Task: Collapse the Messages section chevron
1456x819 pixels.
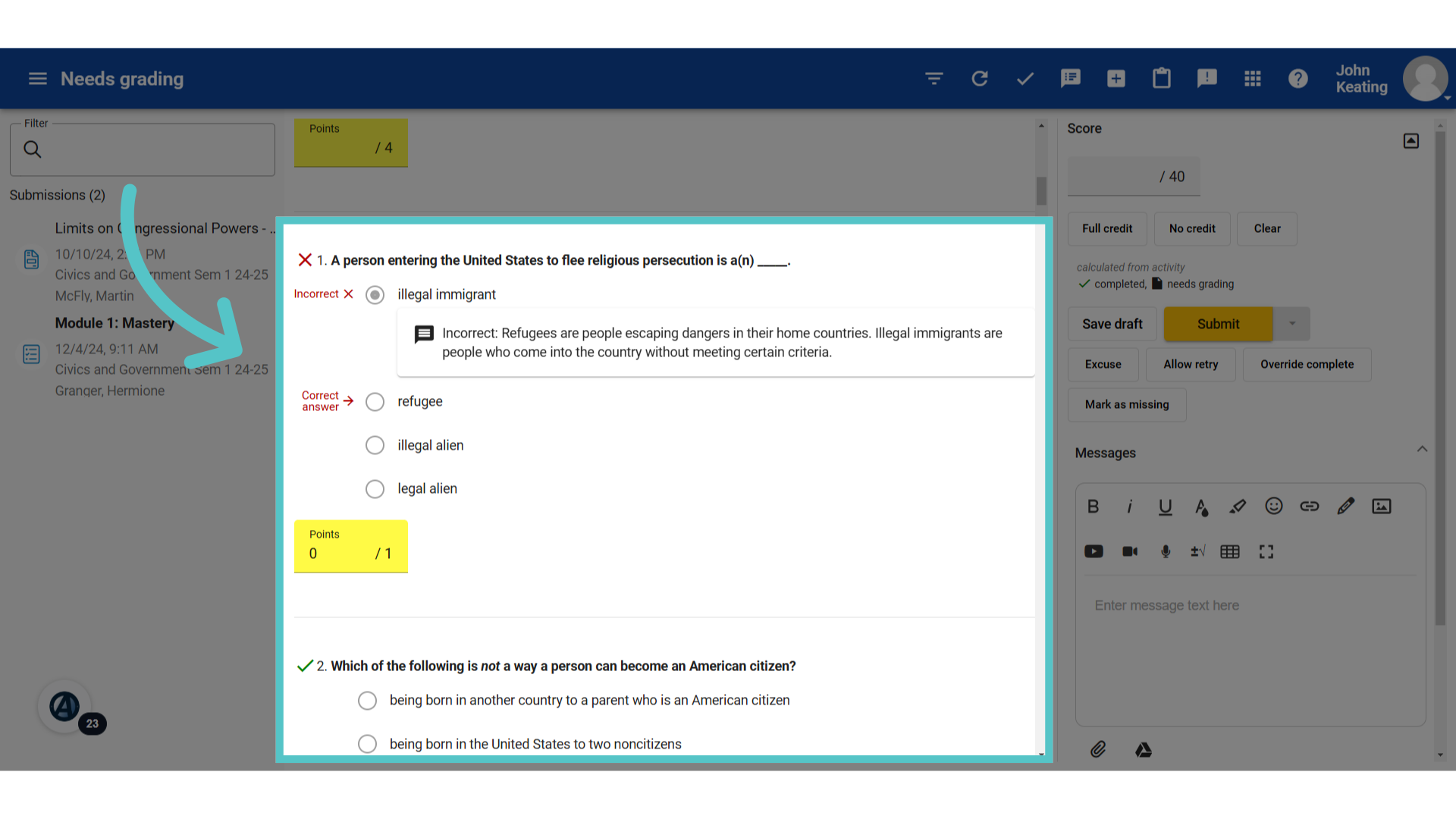Action: 1423,450
